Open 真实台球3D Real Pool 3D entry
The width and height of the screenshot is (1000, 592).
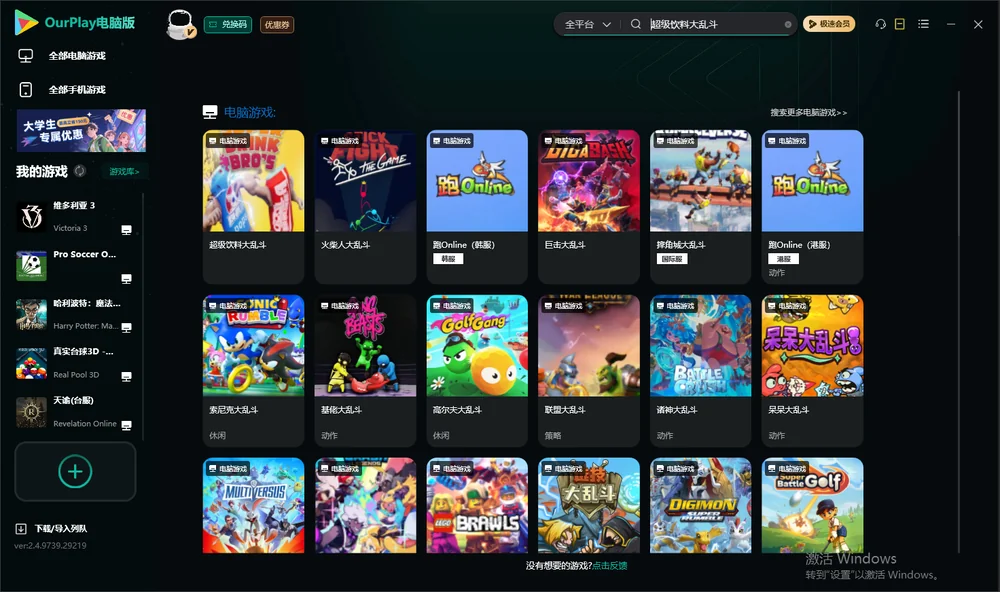75,364
